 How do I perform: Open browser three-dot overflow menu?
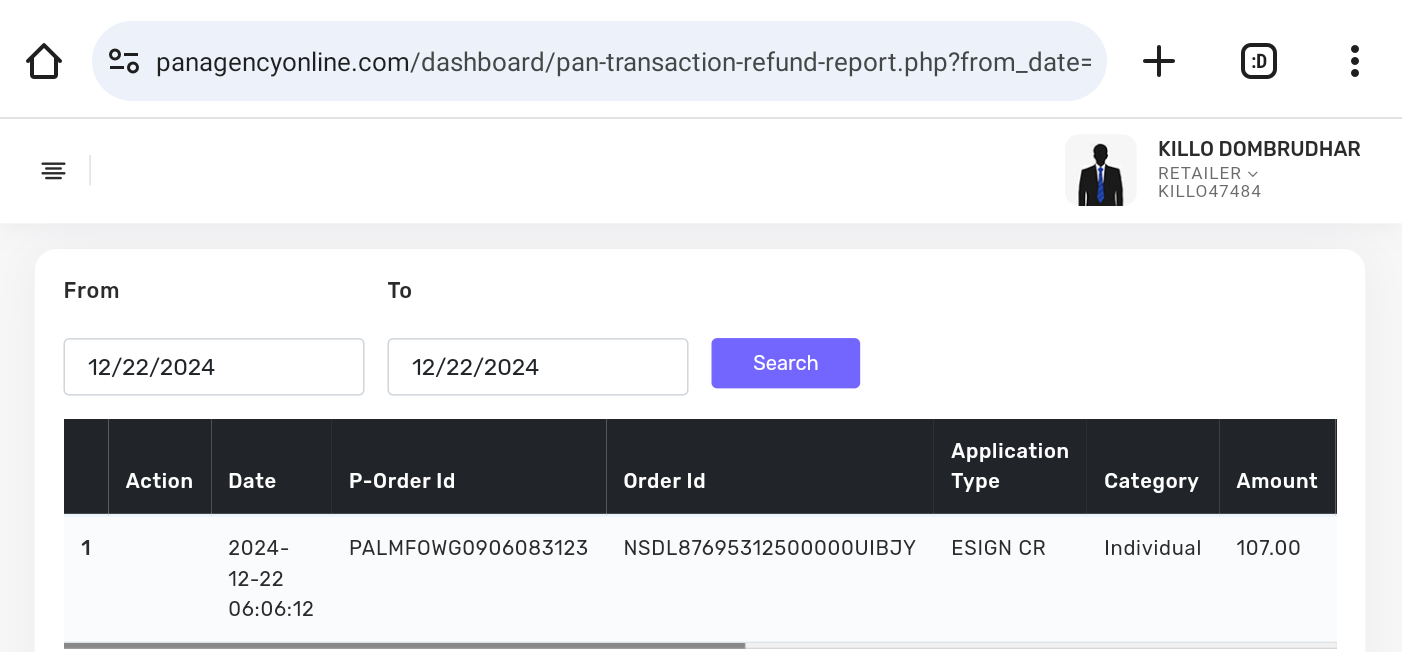(x=1354, y=62)
